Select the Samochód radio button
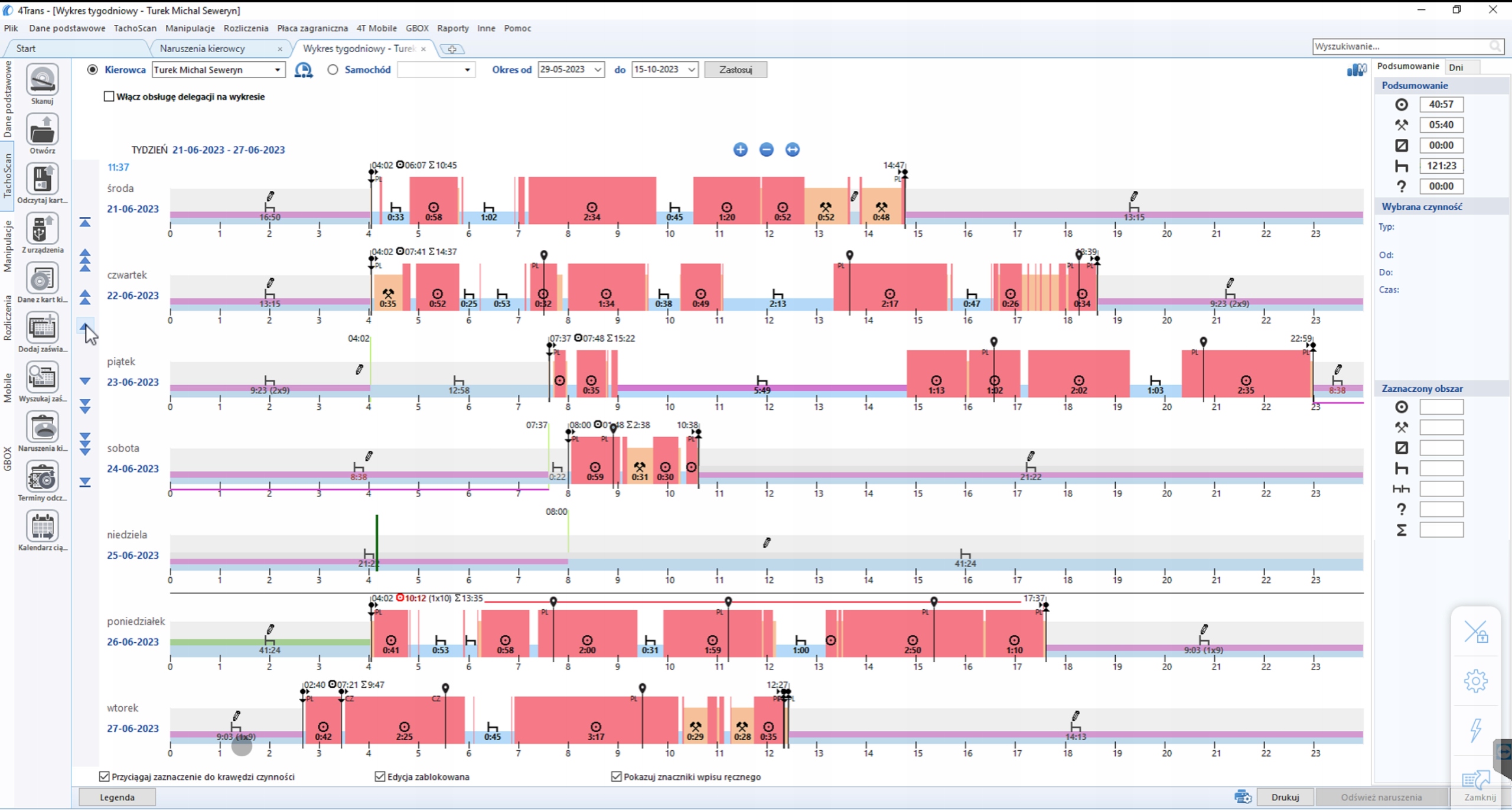 click(333, 70)
